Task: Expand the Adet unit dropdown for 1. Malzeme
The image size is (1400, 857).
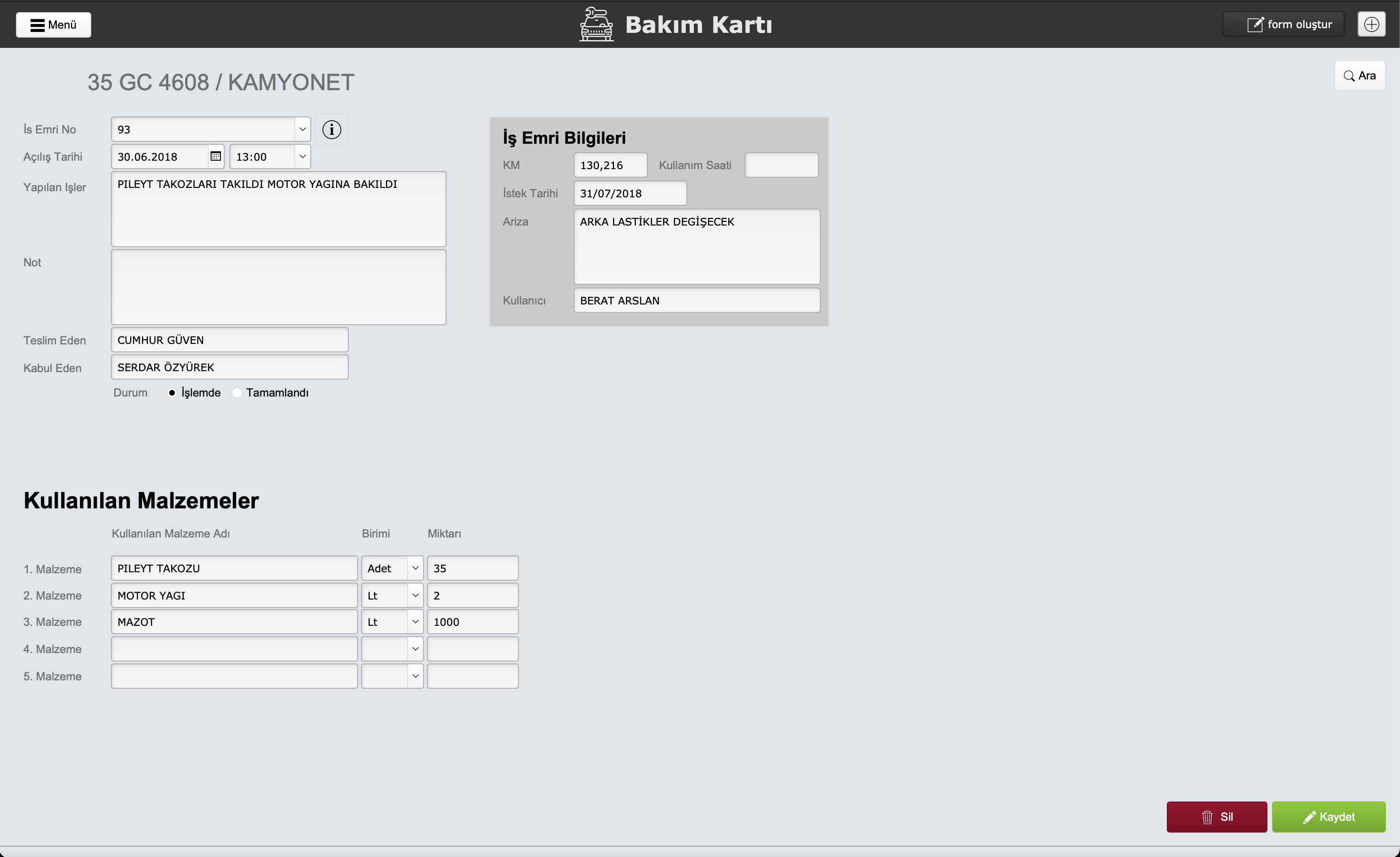Action: [415, 568]
